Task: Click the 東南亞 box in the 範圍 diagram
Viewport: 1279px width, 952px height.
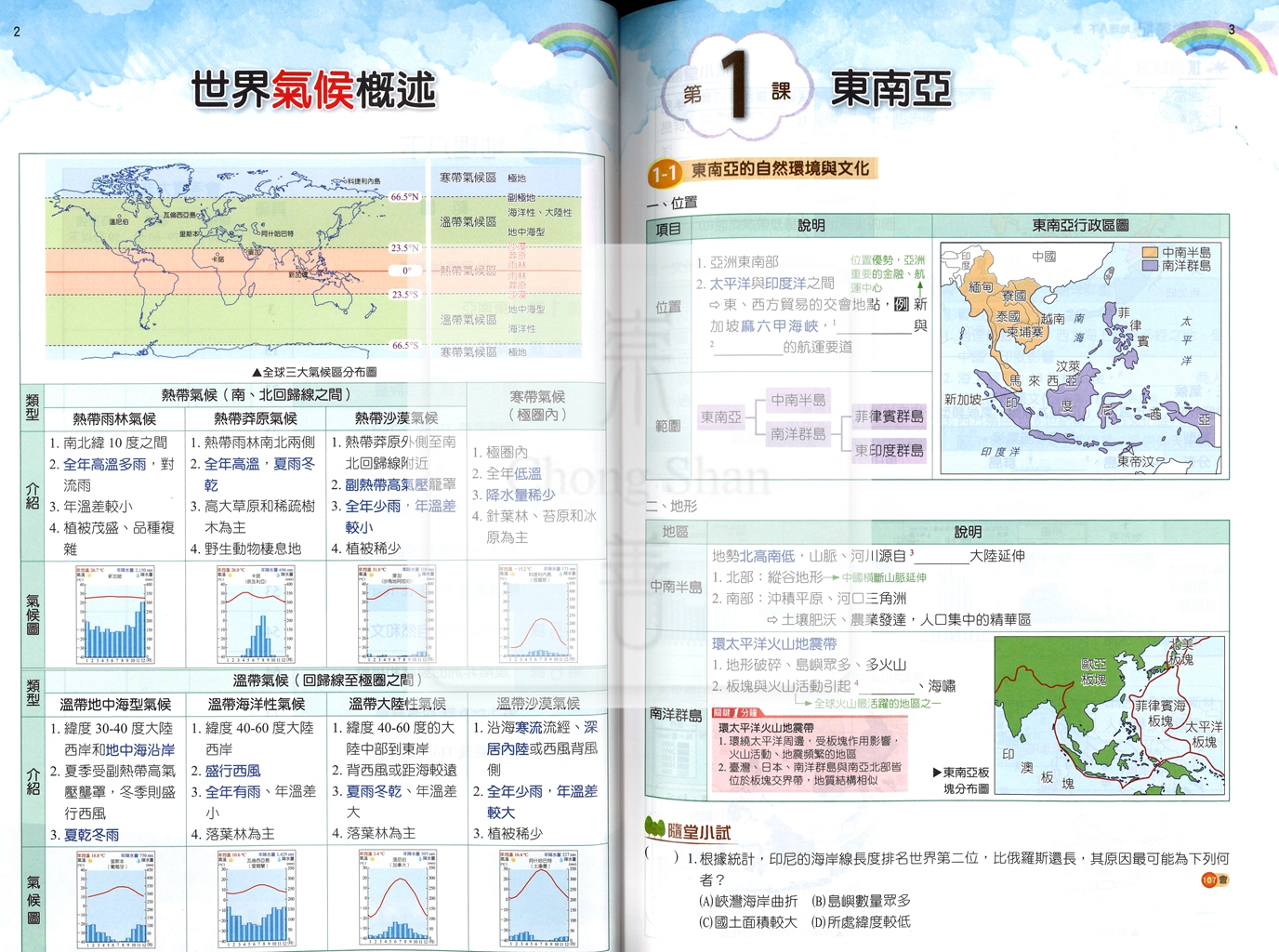Action: tap(721, 417)
